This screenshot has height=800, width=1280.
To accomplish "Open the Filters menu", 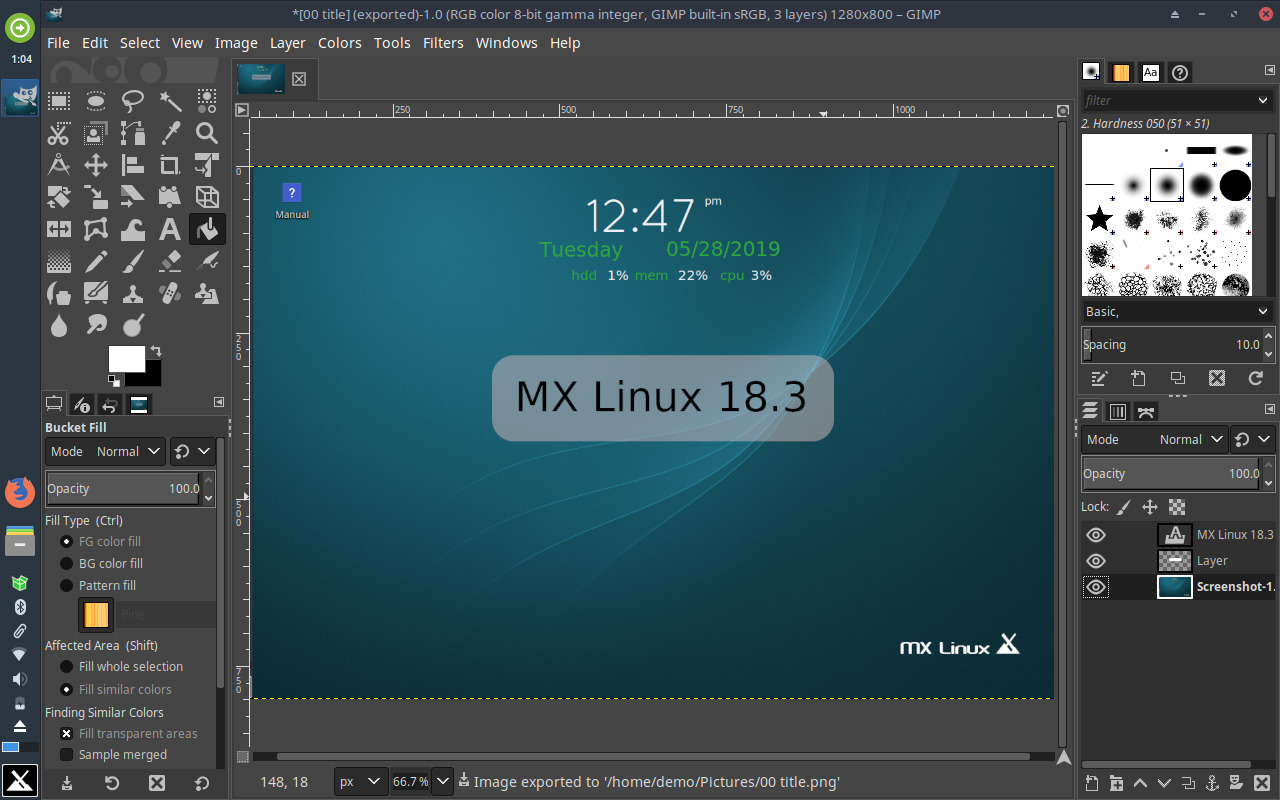I will coord(443,43).
